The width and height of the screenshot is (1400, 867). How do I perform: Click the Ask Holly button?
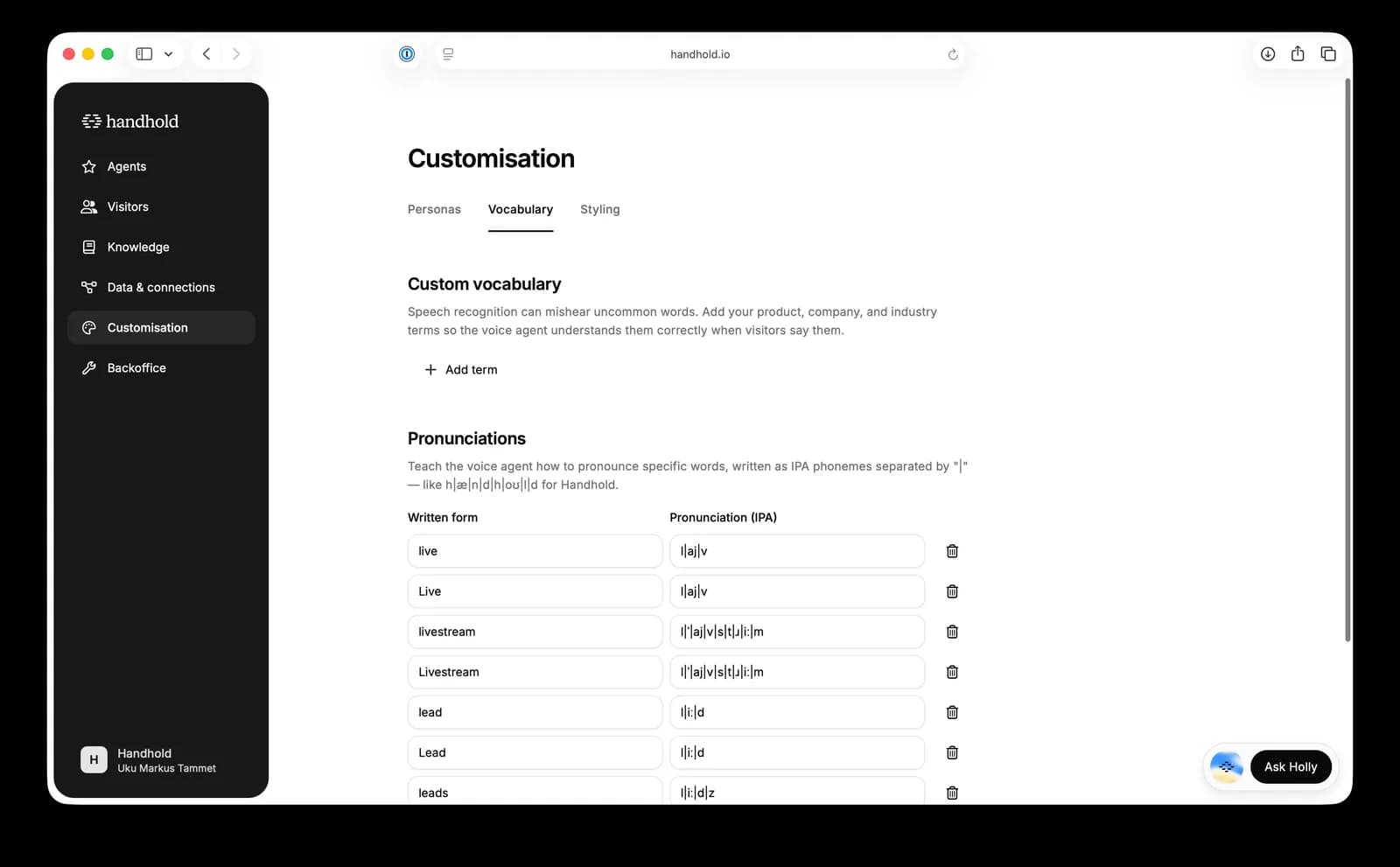tap(1291, 767)
